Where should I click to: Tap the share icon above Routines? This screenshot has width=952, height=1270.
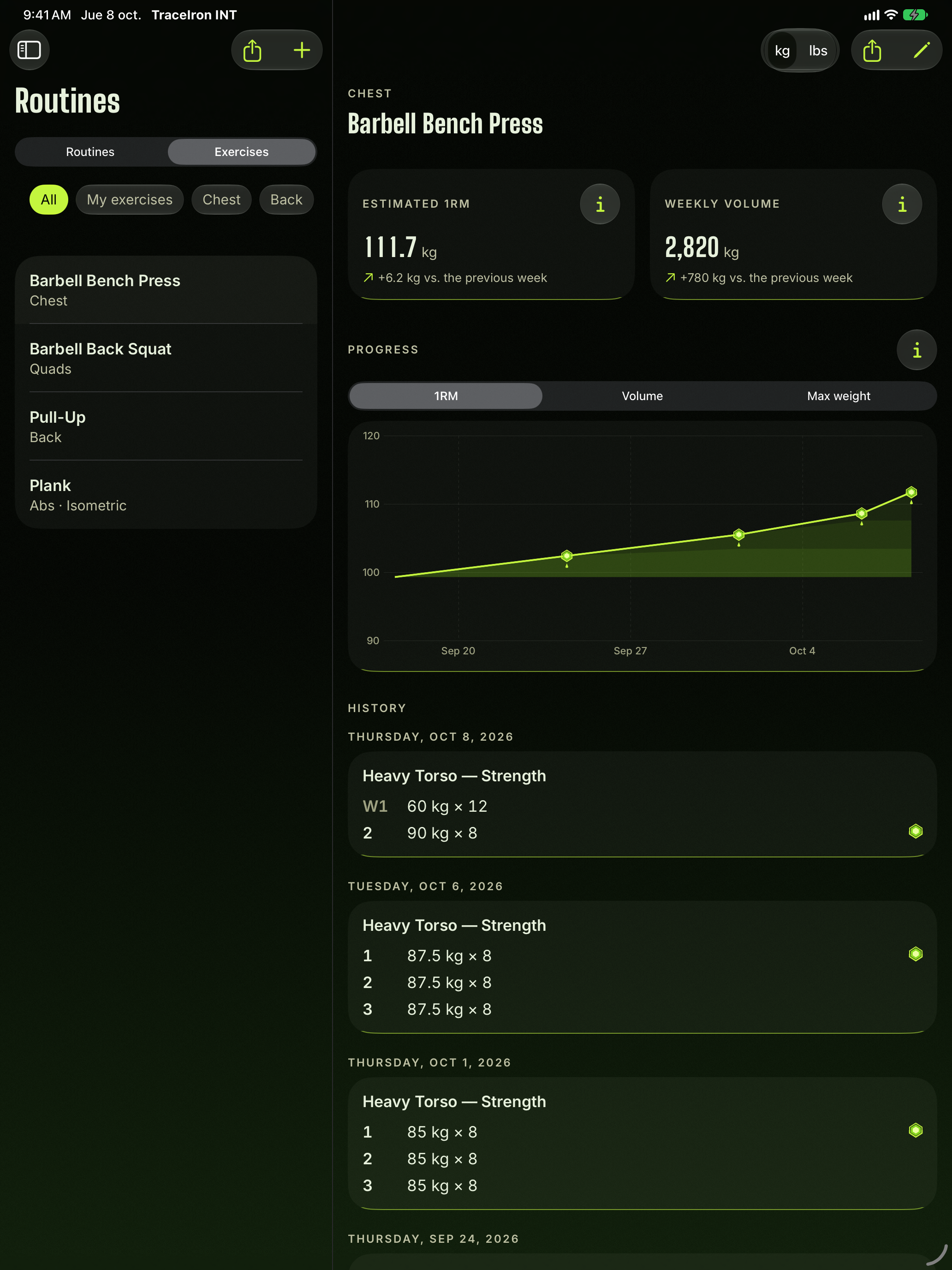252,50
